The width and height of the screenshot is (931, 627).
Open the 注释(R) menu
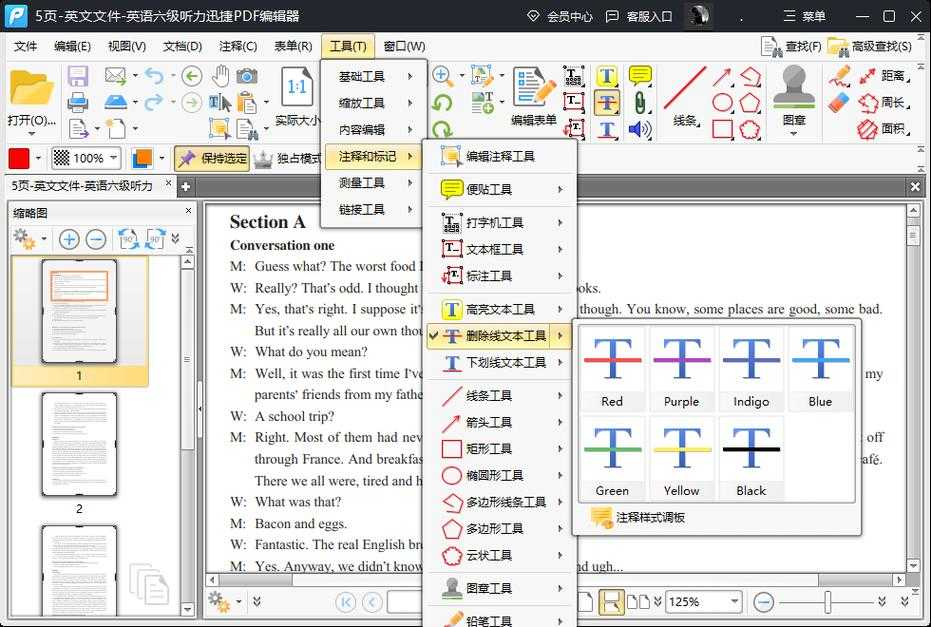(238, 46)
